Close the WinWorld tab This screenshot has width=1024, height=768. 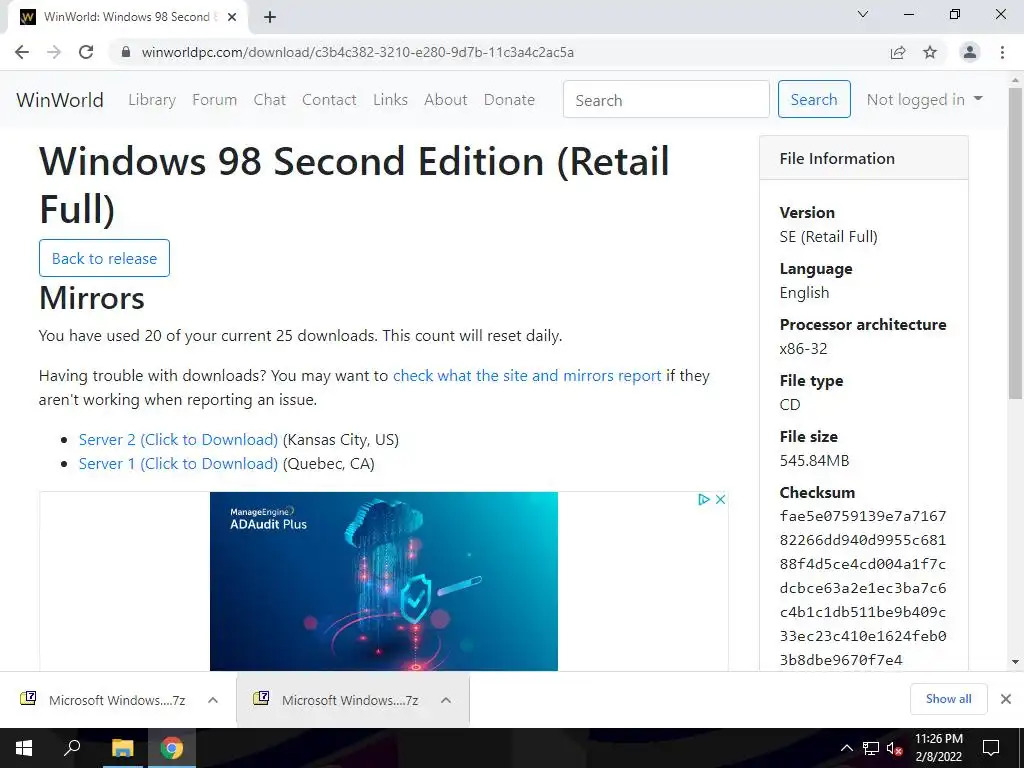[232, 17]
